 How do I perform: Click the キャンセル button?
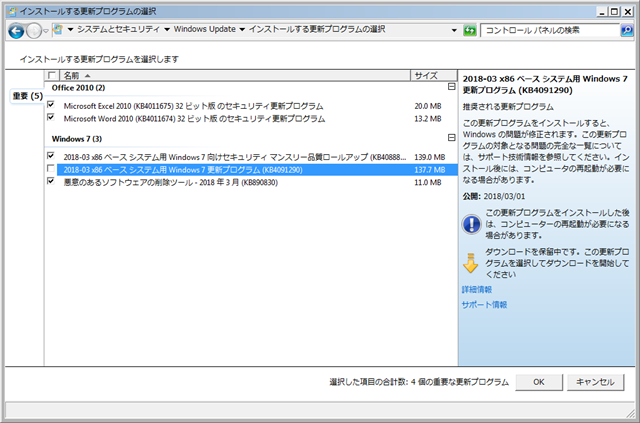tap(595, 382)
